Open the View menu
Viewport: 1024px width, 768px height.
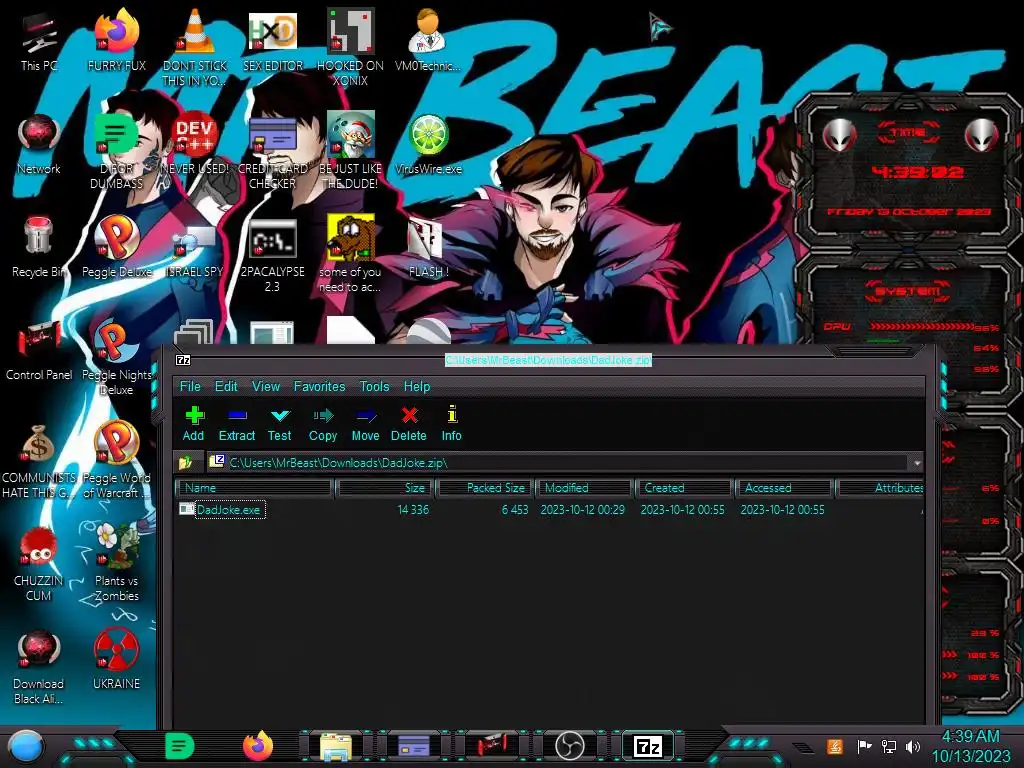tap(266, 386)
